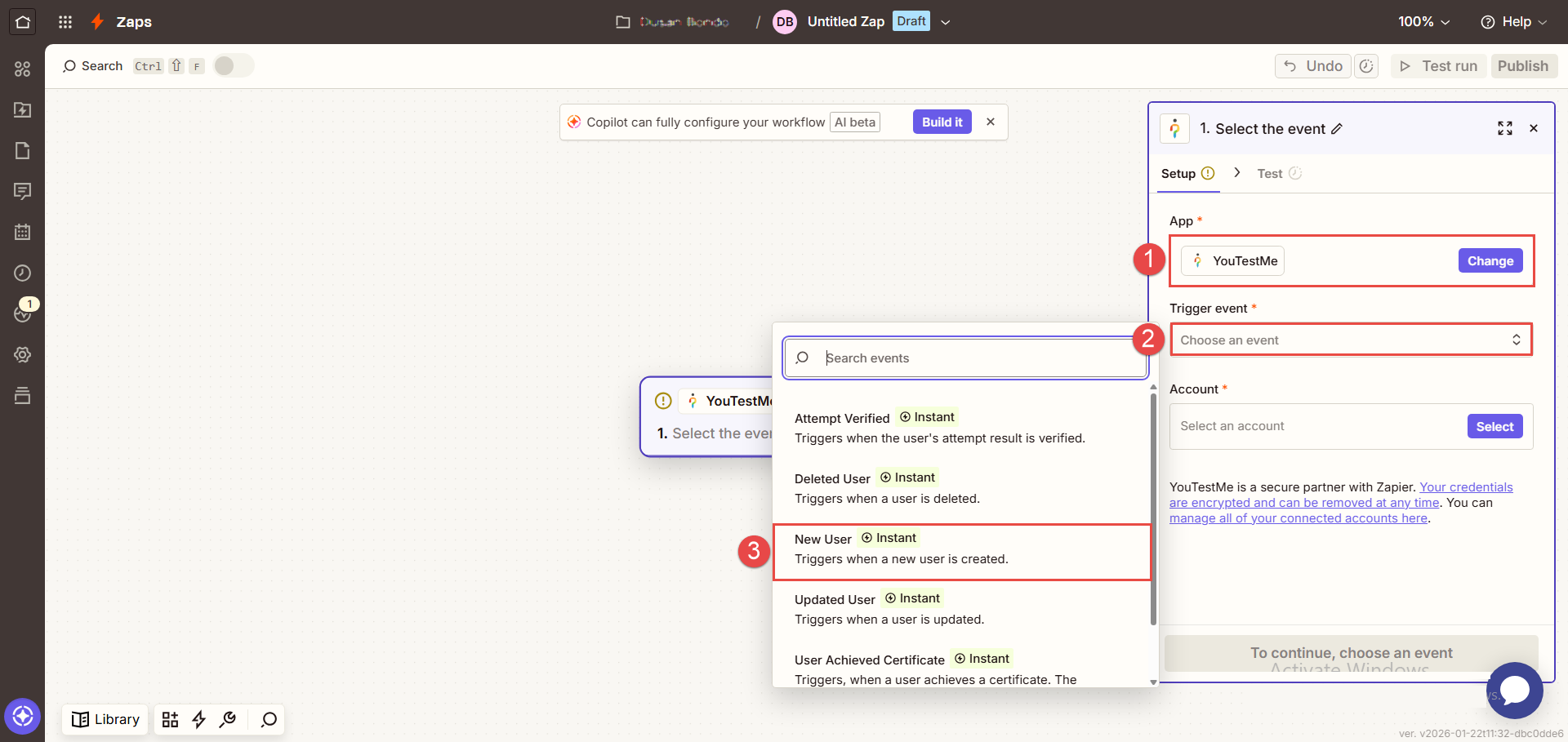Screen dimensions: 1568x742
Task: Open the live chat bubble widget
Action: pos(1515,691)
